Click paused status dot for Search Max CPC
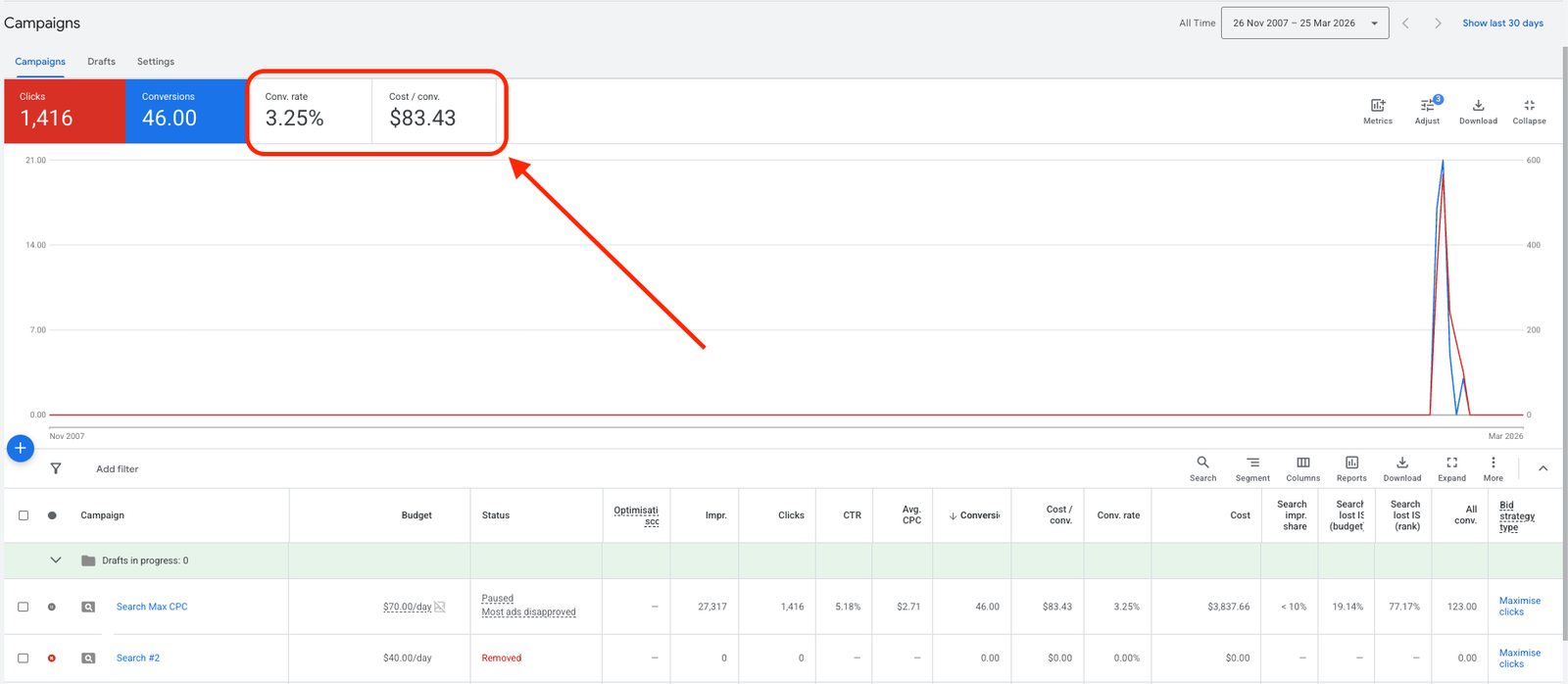The image size is (1568, 684). [x=52, y=607]
